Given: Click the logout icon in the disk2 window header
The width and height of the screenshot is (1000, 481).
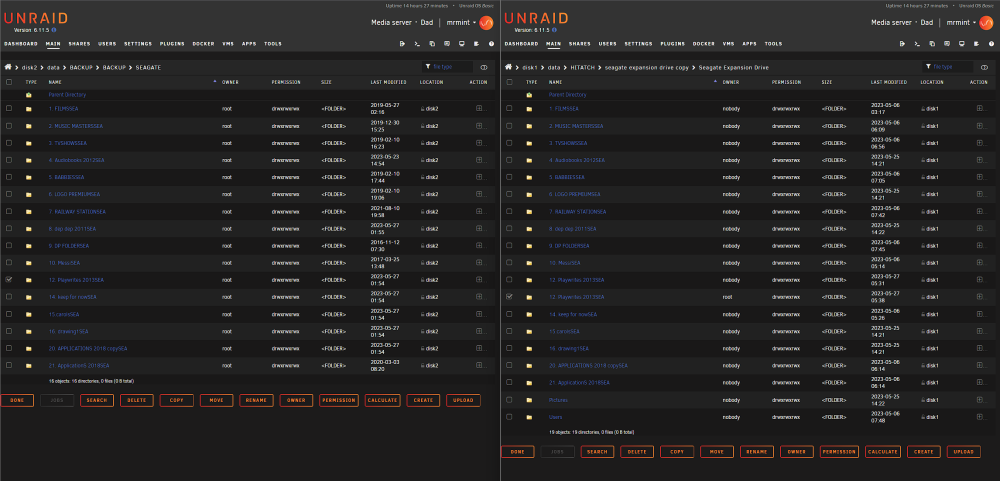Looking at the screenshot, I should [x=402, y=44].
